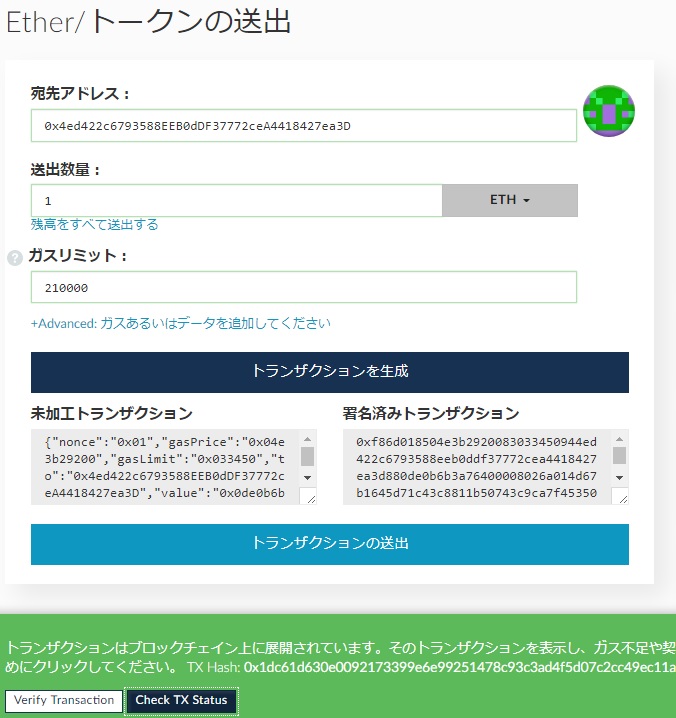Focus the gas limit field showing 210000

click(304, 287)
